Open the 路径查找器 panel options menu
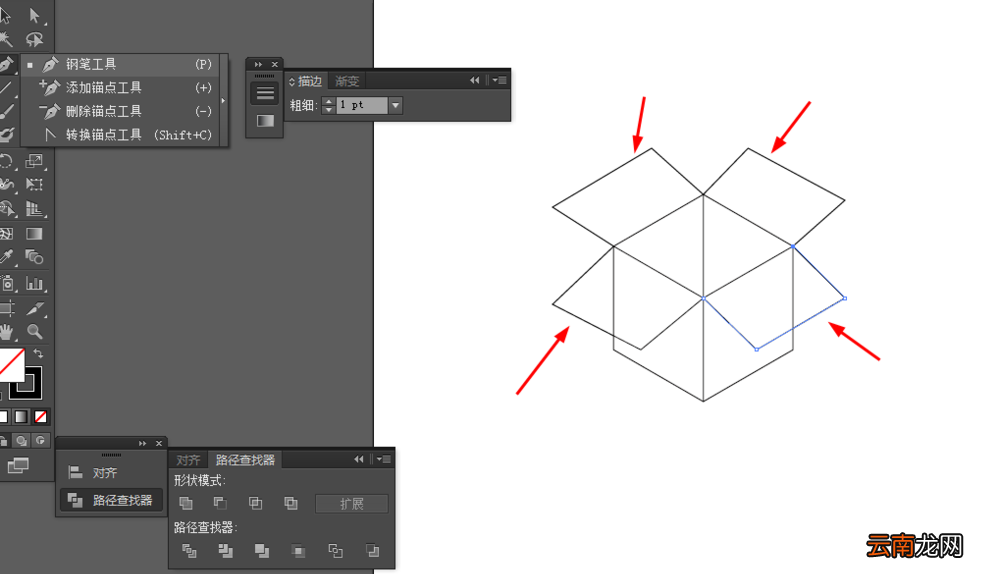The image size is (1000, 574). click(383, 459)
